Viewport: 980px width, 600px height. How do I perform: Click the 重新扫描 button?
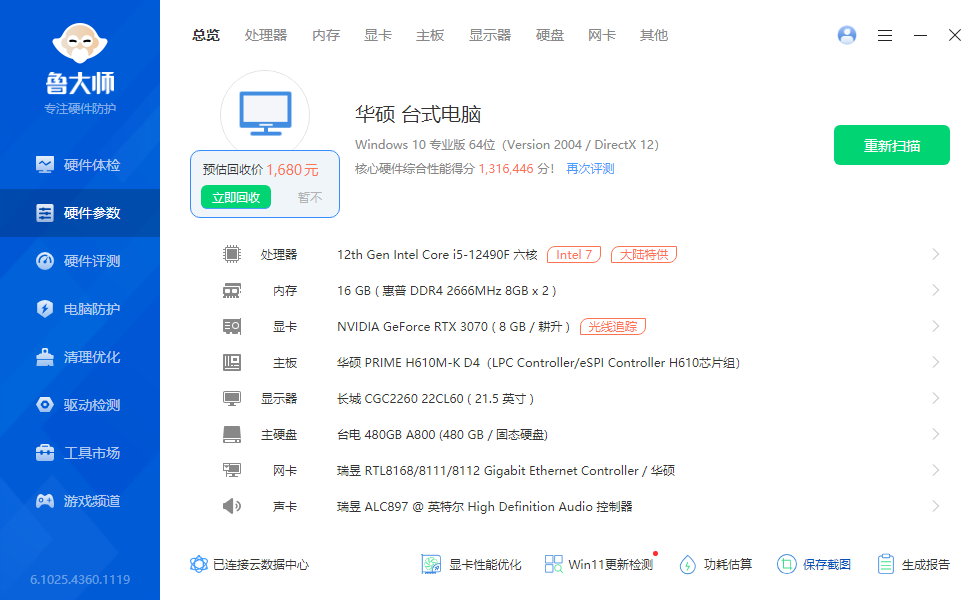point(892,146)
